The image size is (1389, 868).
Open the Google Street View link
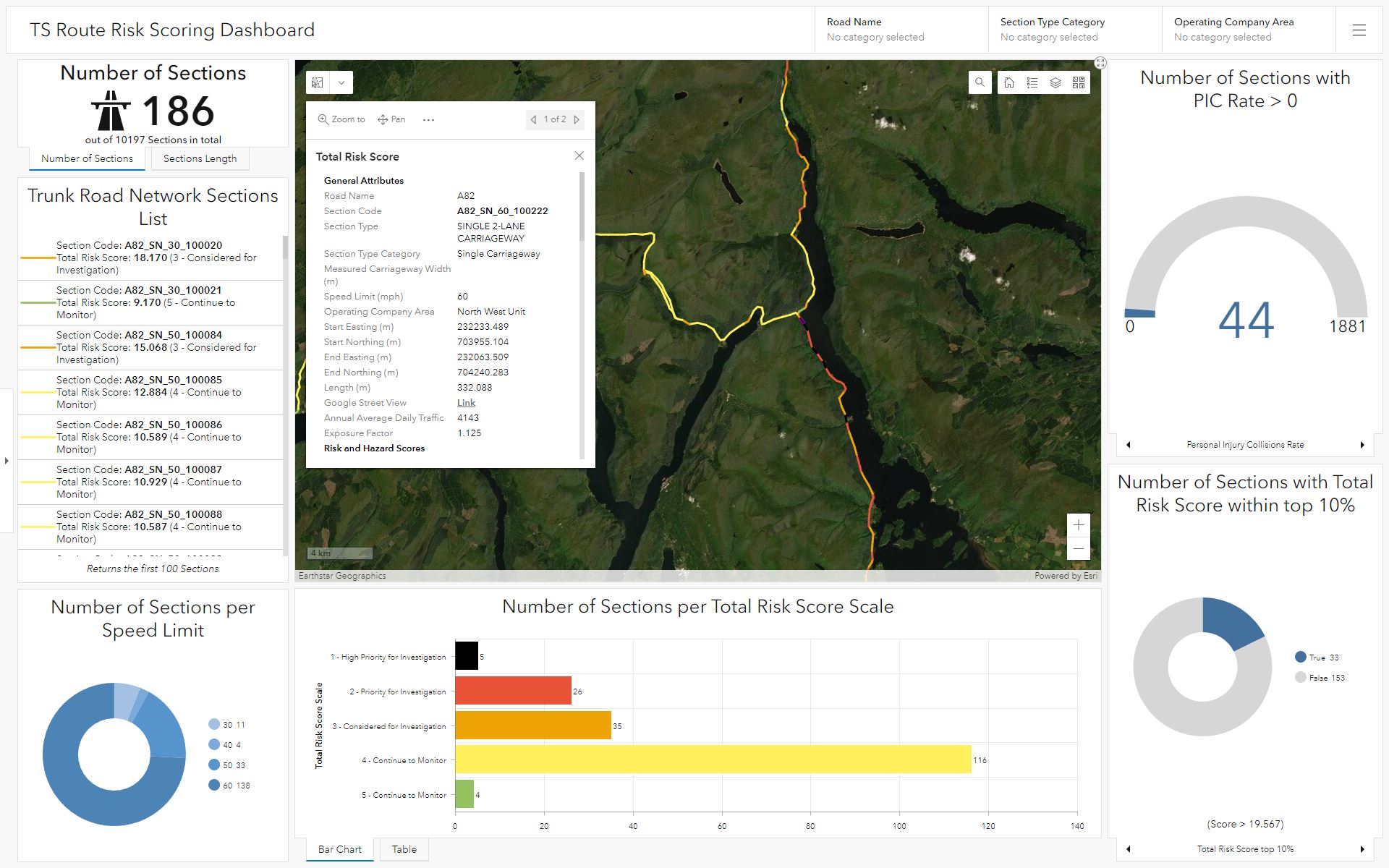[x=466, y=403]
